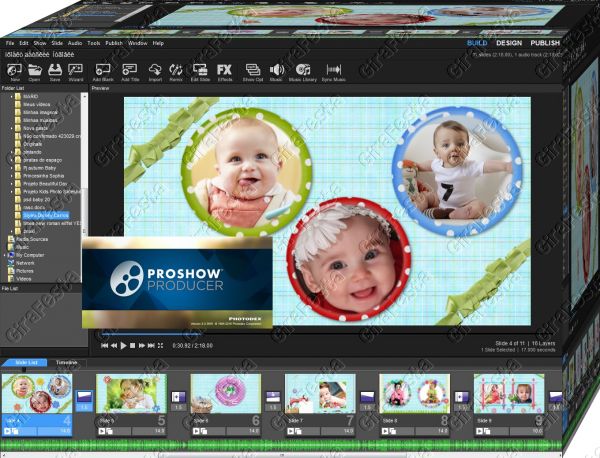Select the Pictures folder in the tree
Image resolution: width=600 pixels, height=458 pixels.
[x=24, y=271]
